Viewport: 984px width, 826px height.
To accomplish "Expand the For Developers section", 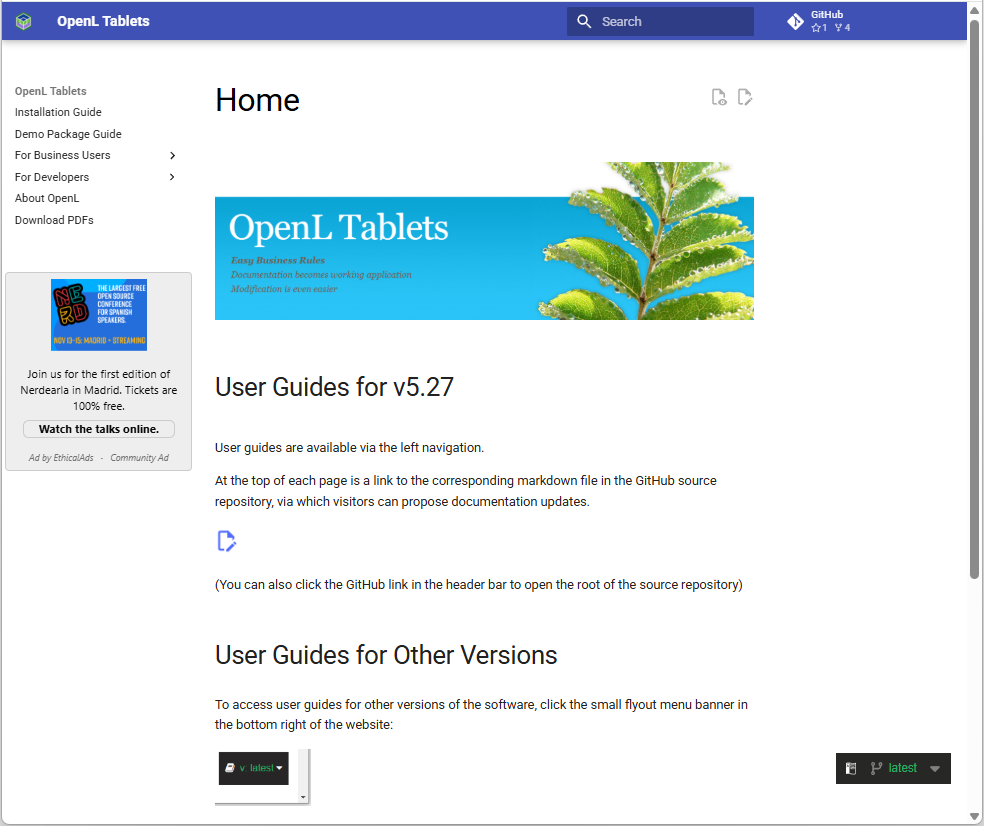I will [x=173, y=177].
